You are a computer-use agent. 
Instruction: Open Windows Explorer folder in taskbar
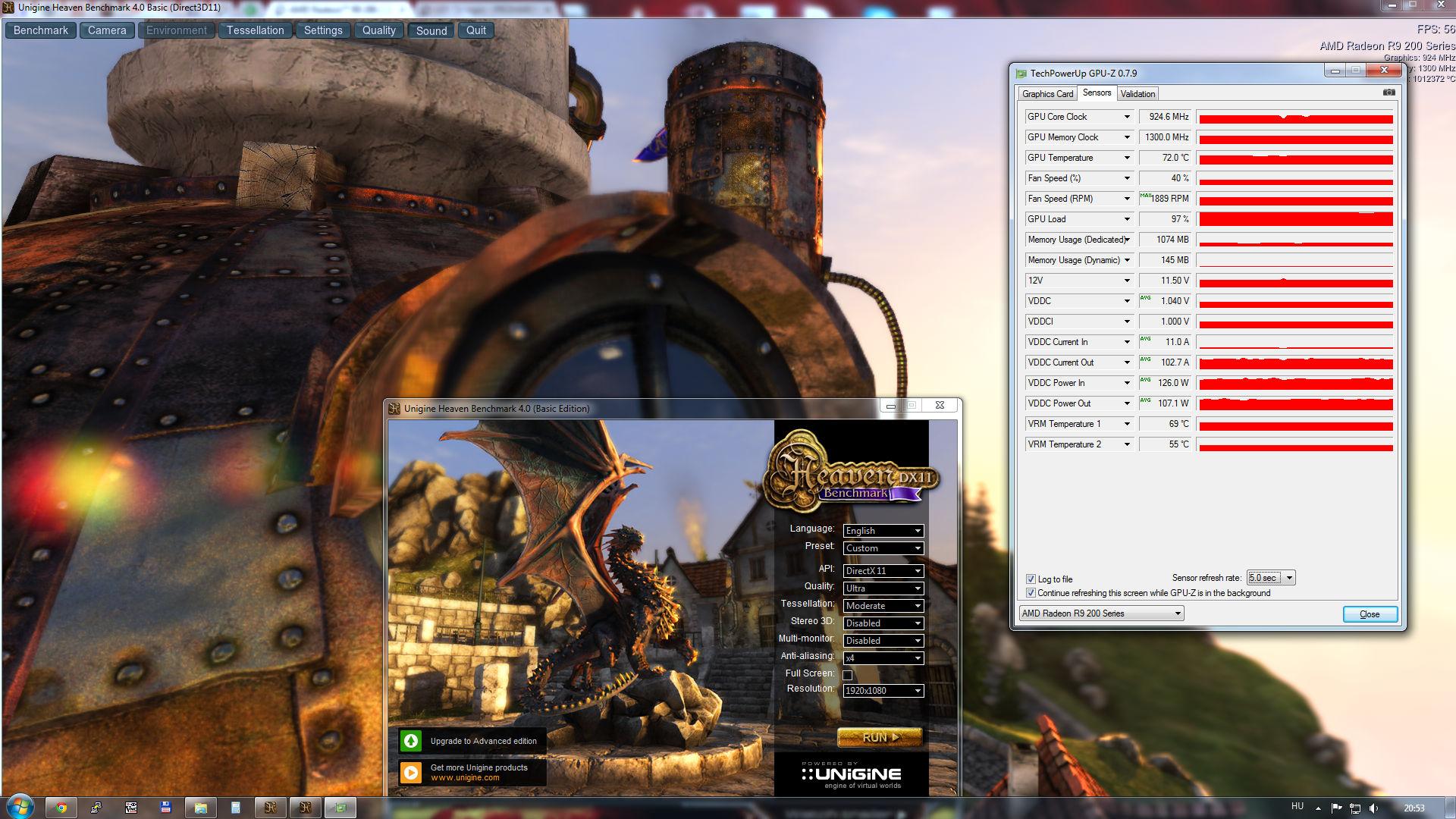click(201, 808)
